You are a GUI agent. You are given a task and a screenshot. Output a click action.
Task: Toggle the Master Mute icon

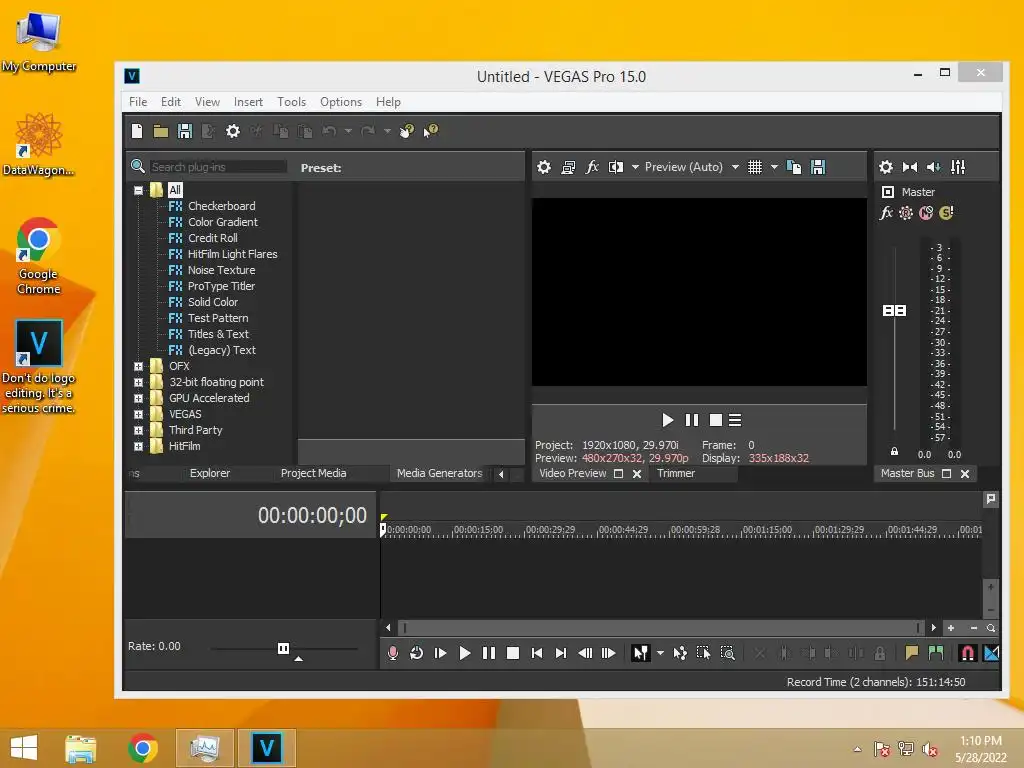[x=926, y=213]
